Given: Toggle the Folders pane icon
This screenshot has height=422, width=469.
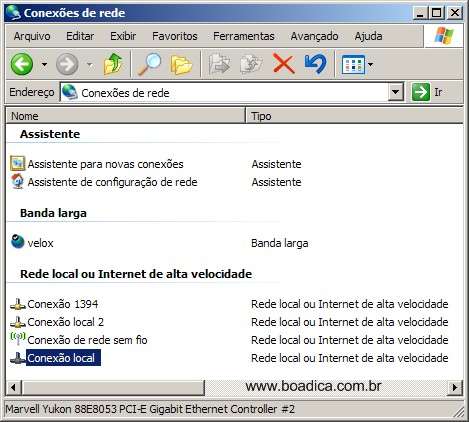Looking at the screenshot, I should pyautogui.click(x=181, y=64).
